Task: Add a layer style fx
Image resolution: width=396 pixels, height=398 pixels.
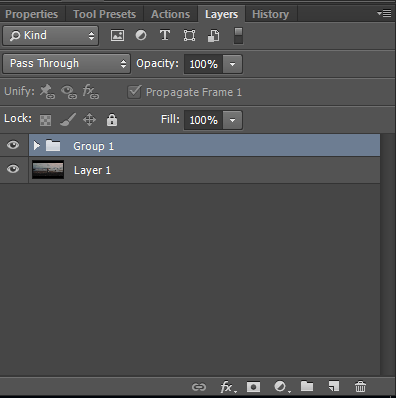Action: tap(228, 387)
